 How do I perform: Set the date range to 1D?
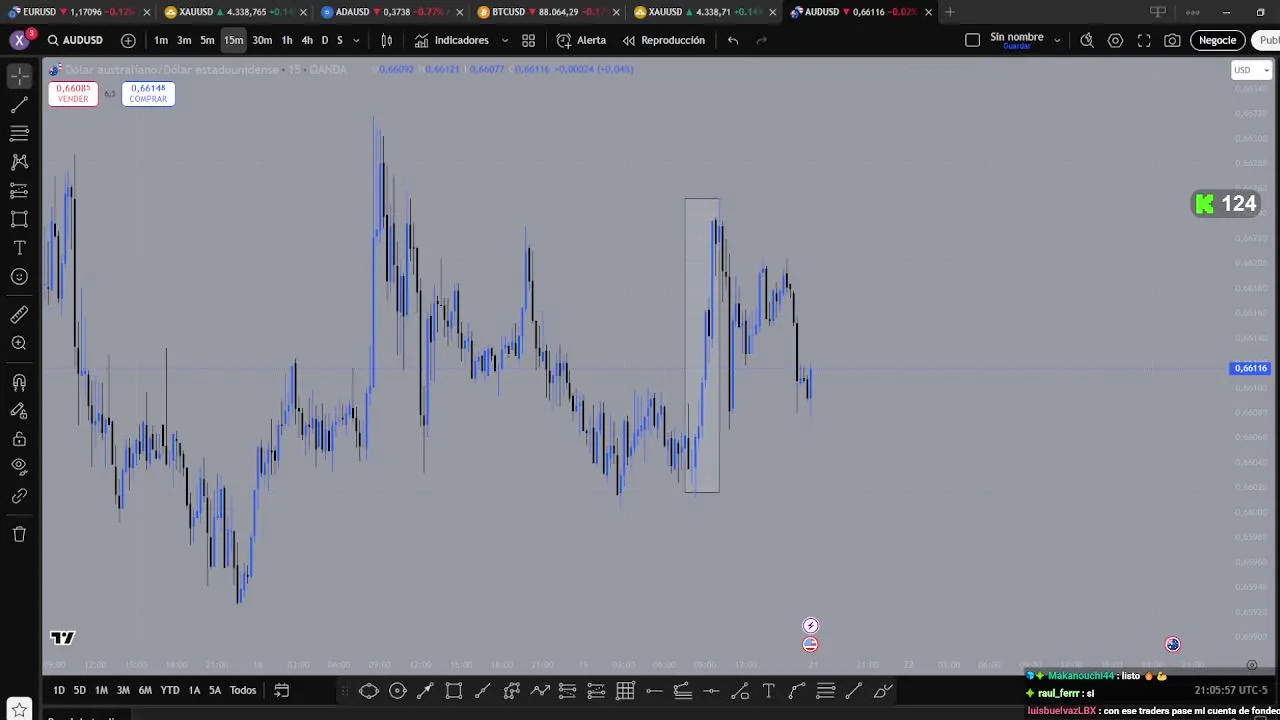coord(58,690)
